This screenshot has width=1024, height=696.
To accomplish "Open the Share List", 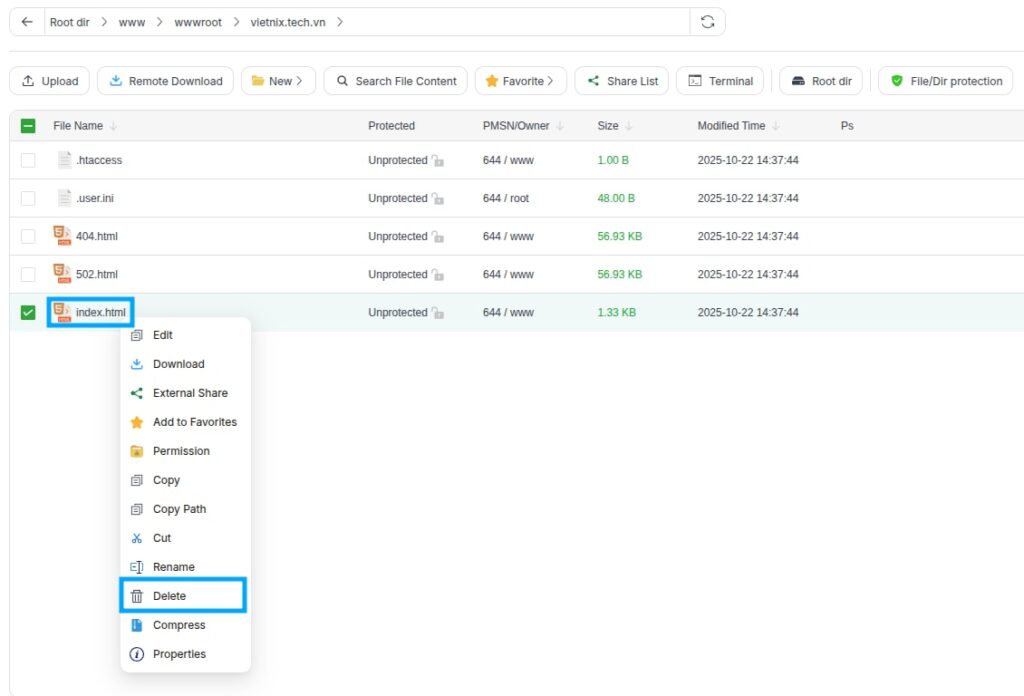I will coord(622,81).
